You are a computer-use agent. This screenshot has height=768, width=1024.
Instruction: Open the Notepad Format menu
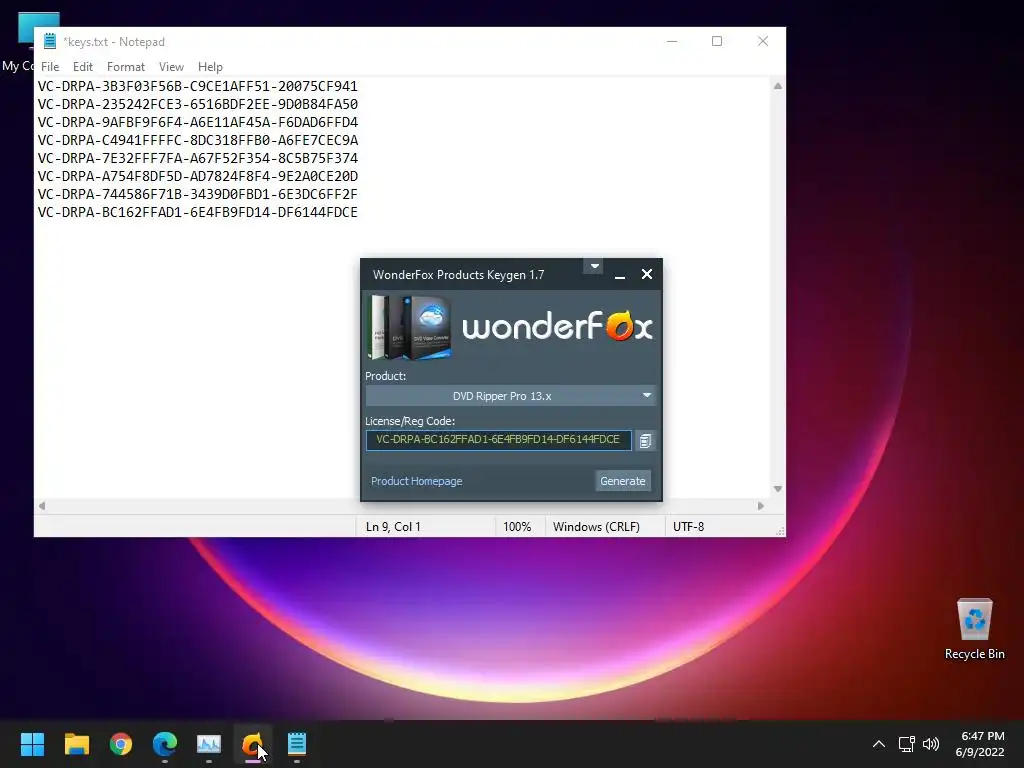click(x=125, y=67)
